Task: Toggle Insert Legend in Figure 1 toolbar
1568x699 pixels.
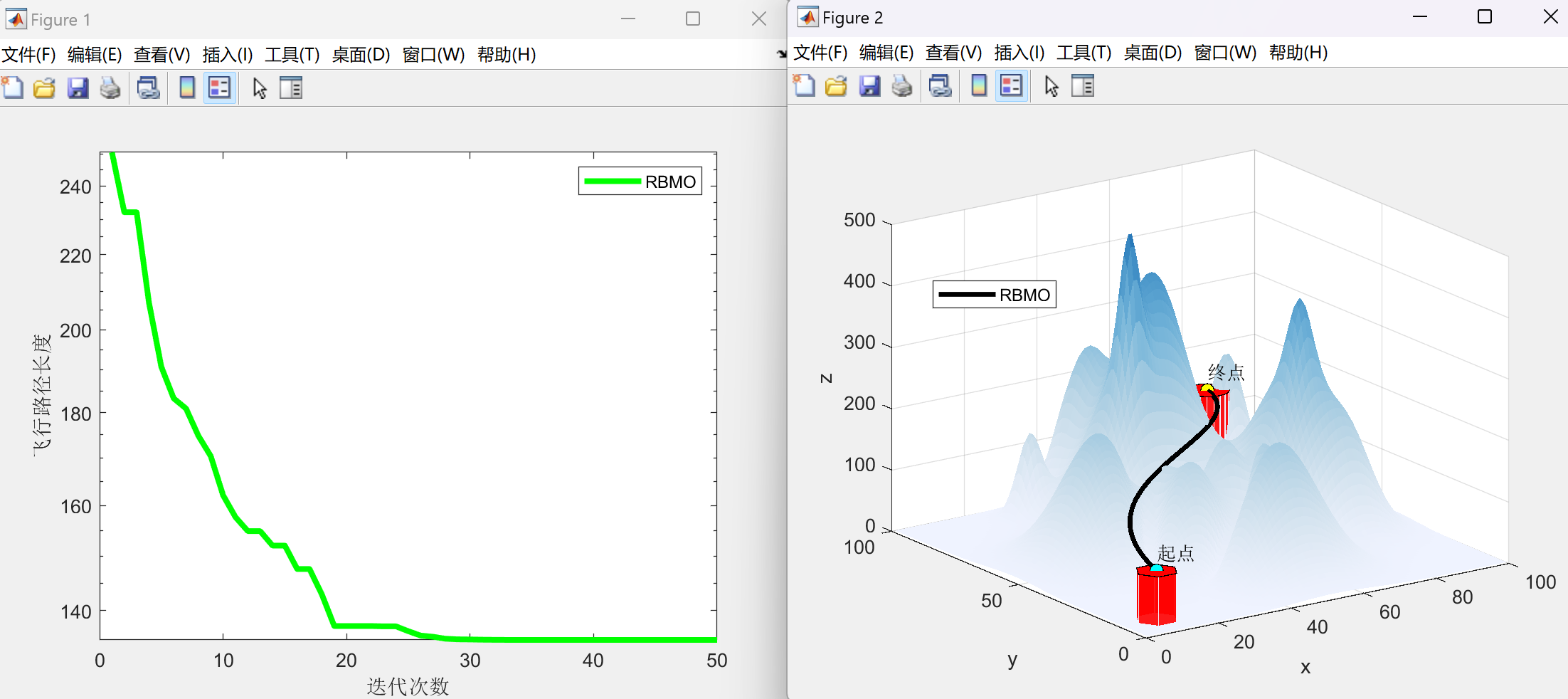Action: [220, 88]
